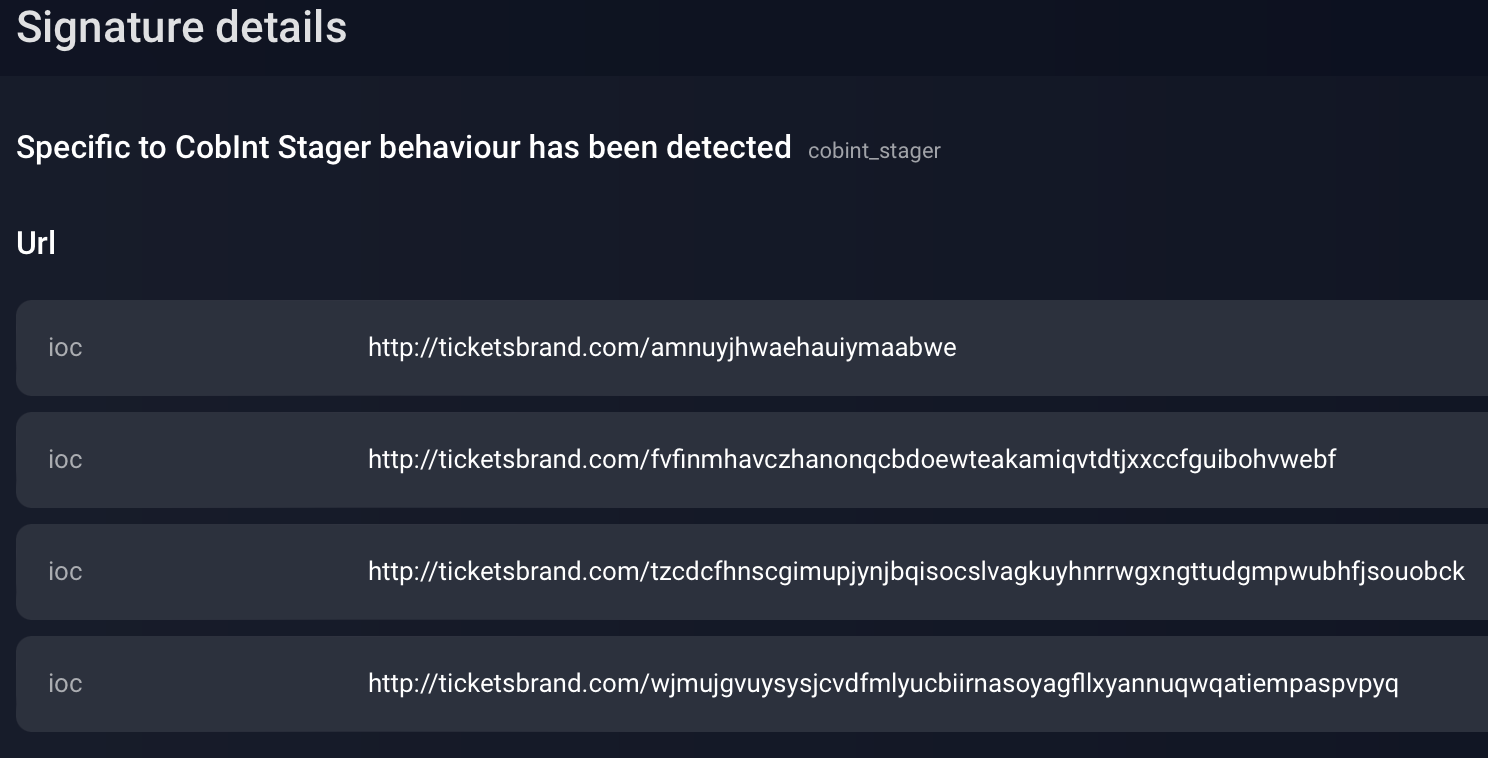The width and height of the screenshot is (1488, 758).
Task: Click the URL path starting with tzcdcfhnscgimupjynjbqisocslvagkuyhnrrwgxngttudgmpwubhfjsouobck
Action: pos(1057,572)
